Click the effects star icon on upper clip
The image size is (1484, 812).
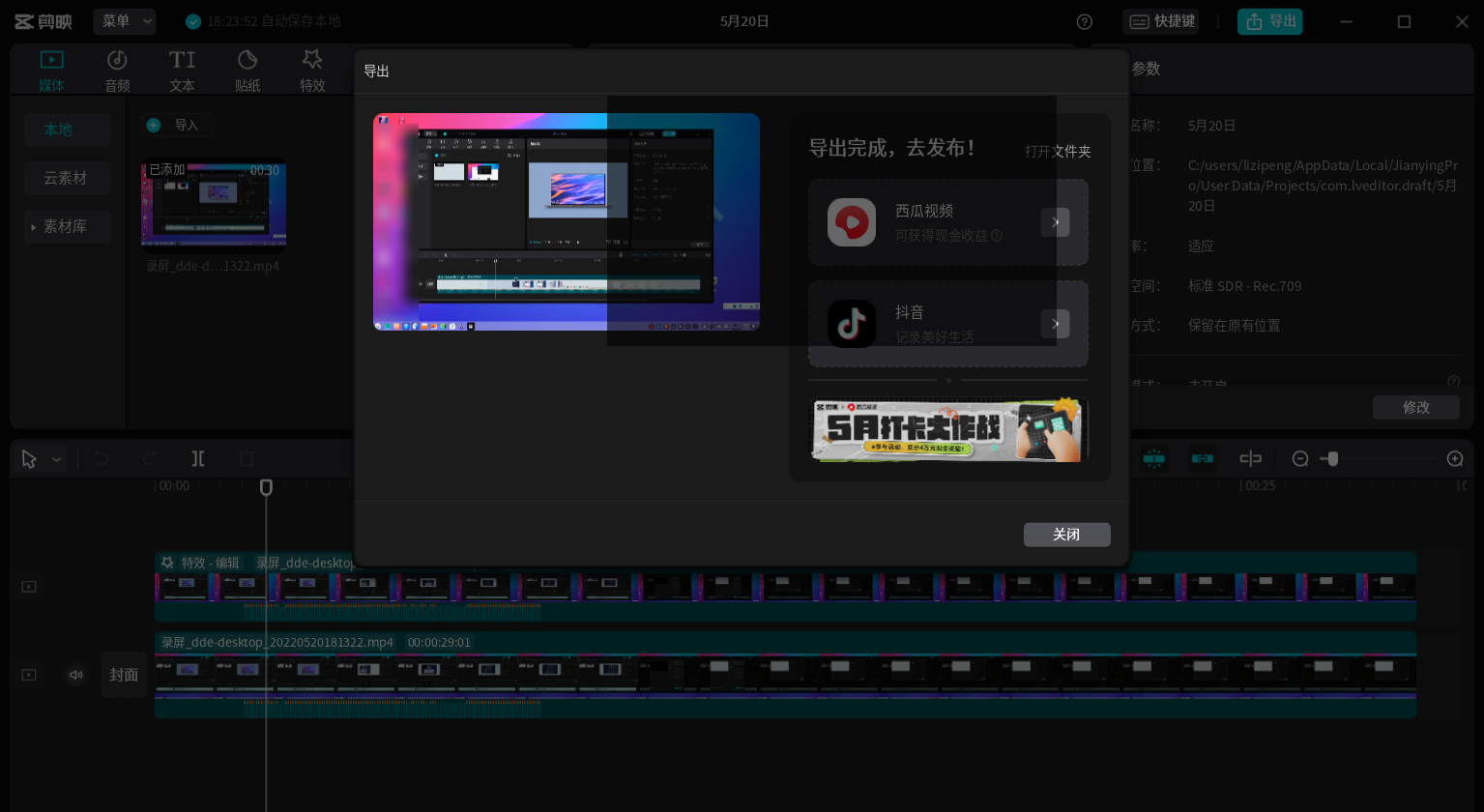167,563
